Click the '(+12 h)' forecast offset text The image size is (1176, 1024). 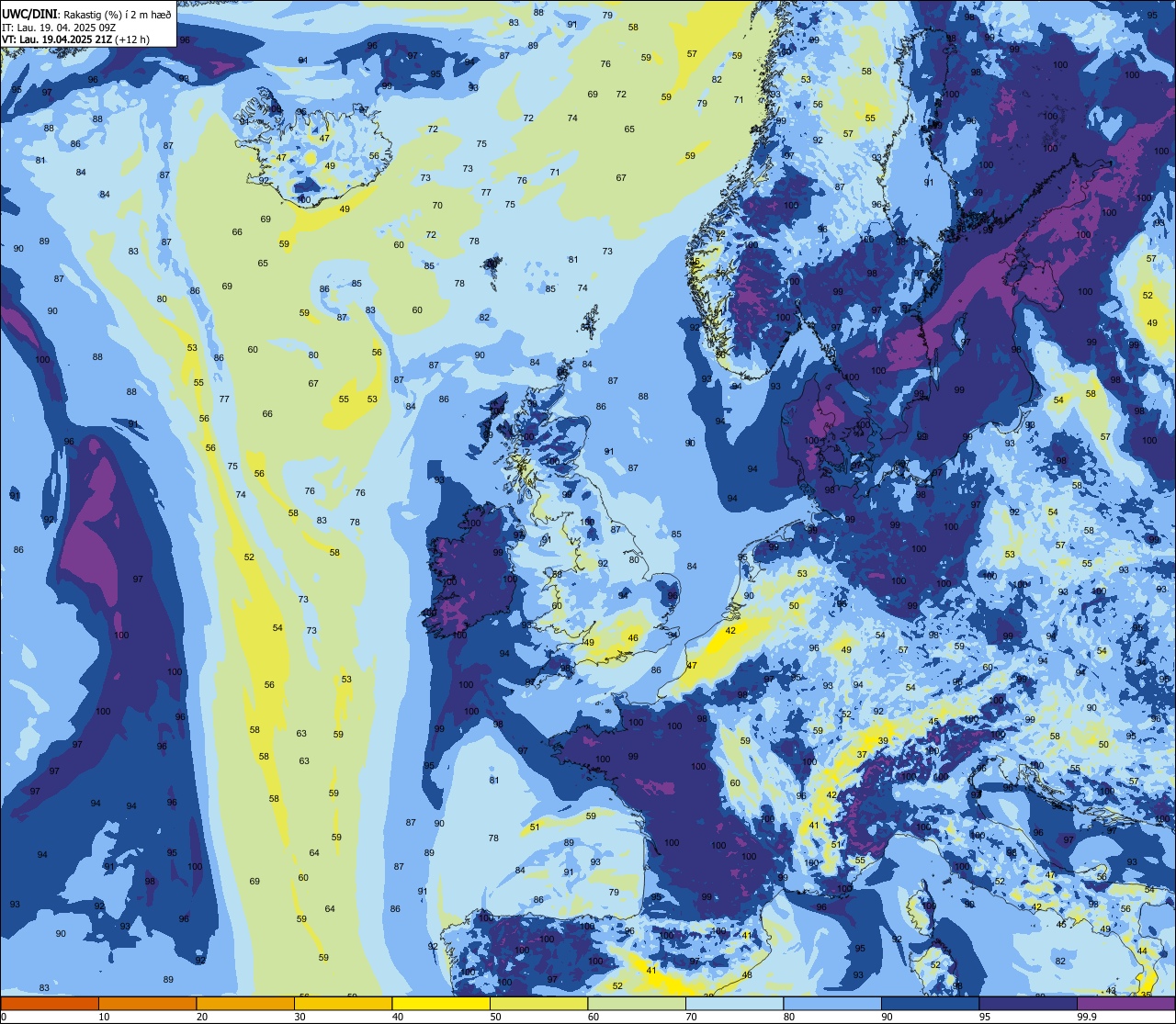(x=132, y=39)
